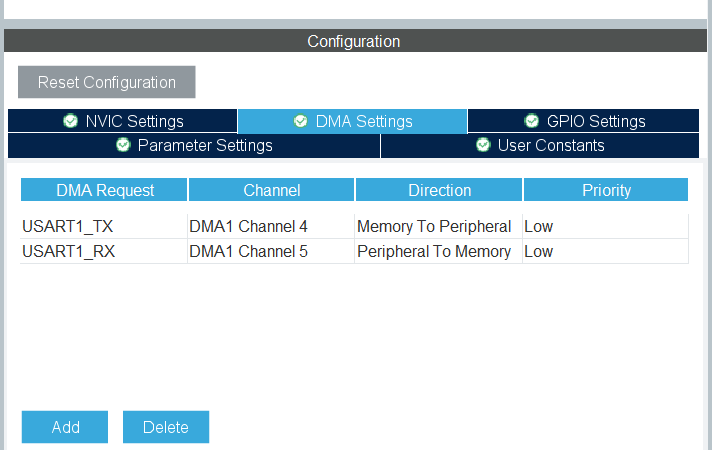Switch to the GPIO Settings tab

tap(583, 121)
